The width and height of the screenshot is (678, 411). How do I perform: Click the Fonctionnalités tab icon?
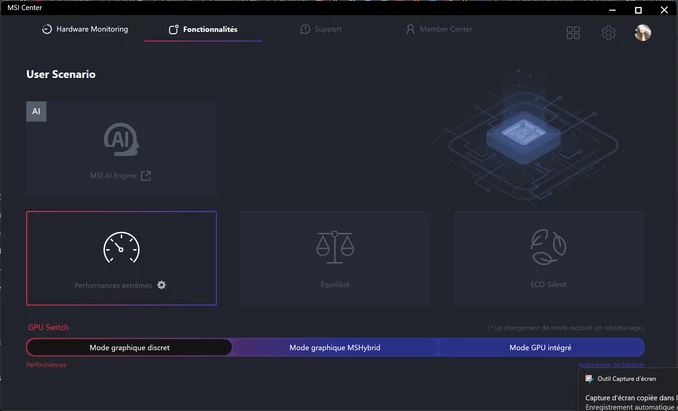click(173, 29)
